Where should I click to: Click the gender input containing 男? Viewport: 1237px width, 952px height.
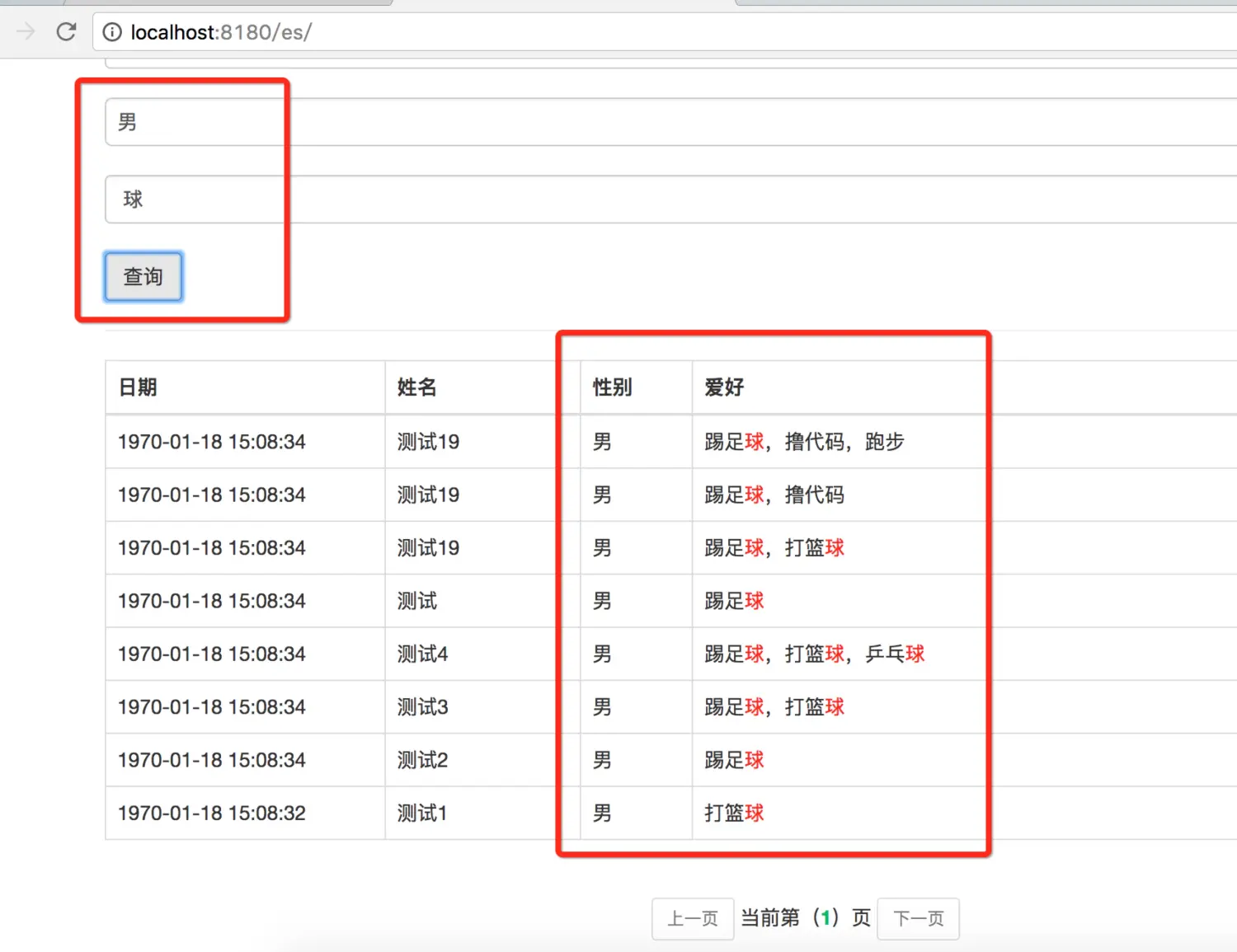tap(195, 121)
